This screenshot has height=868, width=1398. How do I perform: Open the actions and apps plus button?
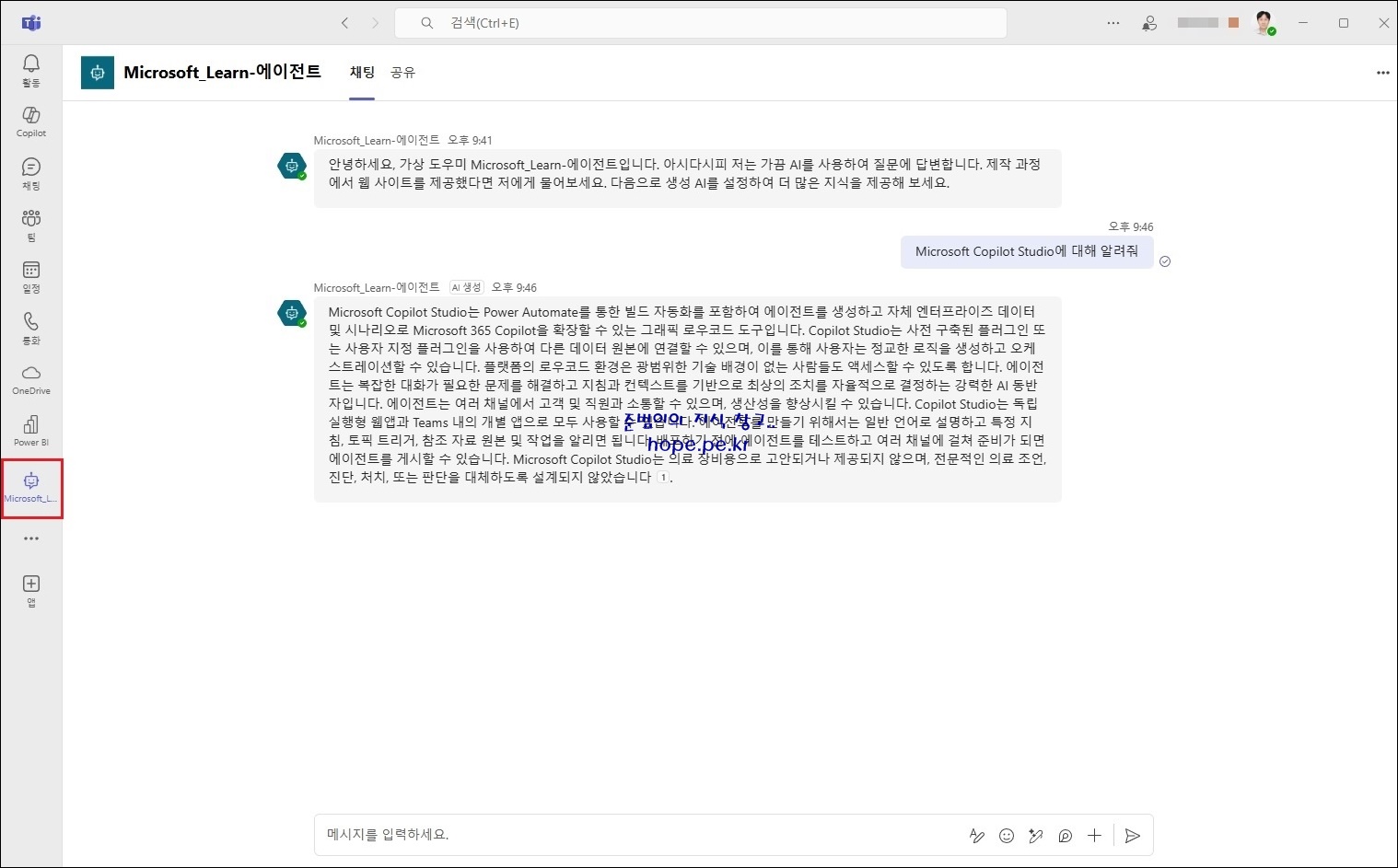[x=1094, y=836]
